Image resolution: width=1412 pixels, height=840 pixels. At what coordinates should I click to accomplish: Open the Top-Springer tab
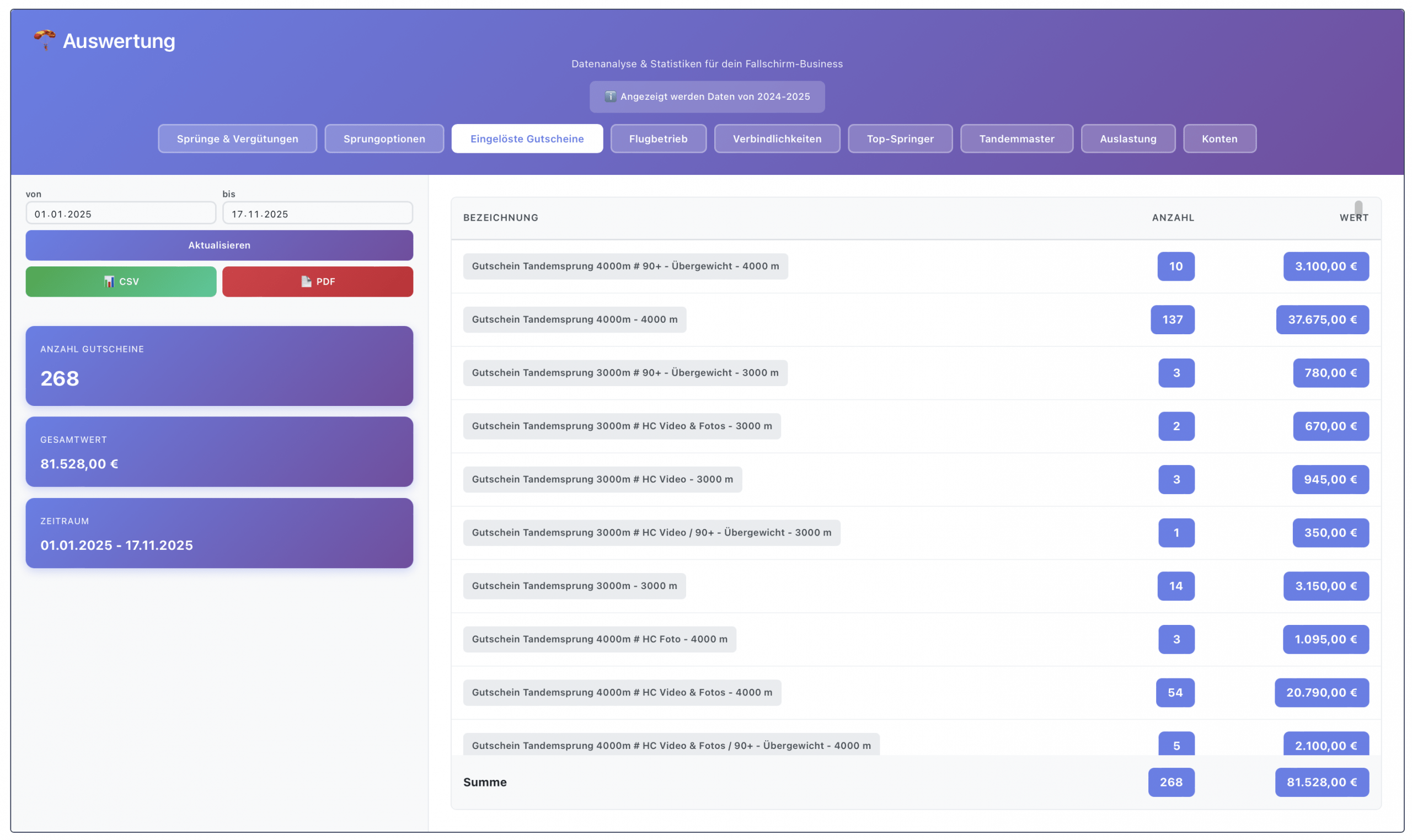click(900, 138)
